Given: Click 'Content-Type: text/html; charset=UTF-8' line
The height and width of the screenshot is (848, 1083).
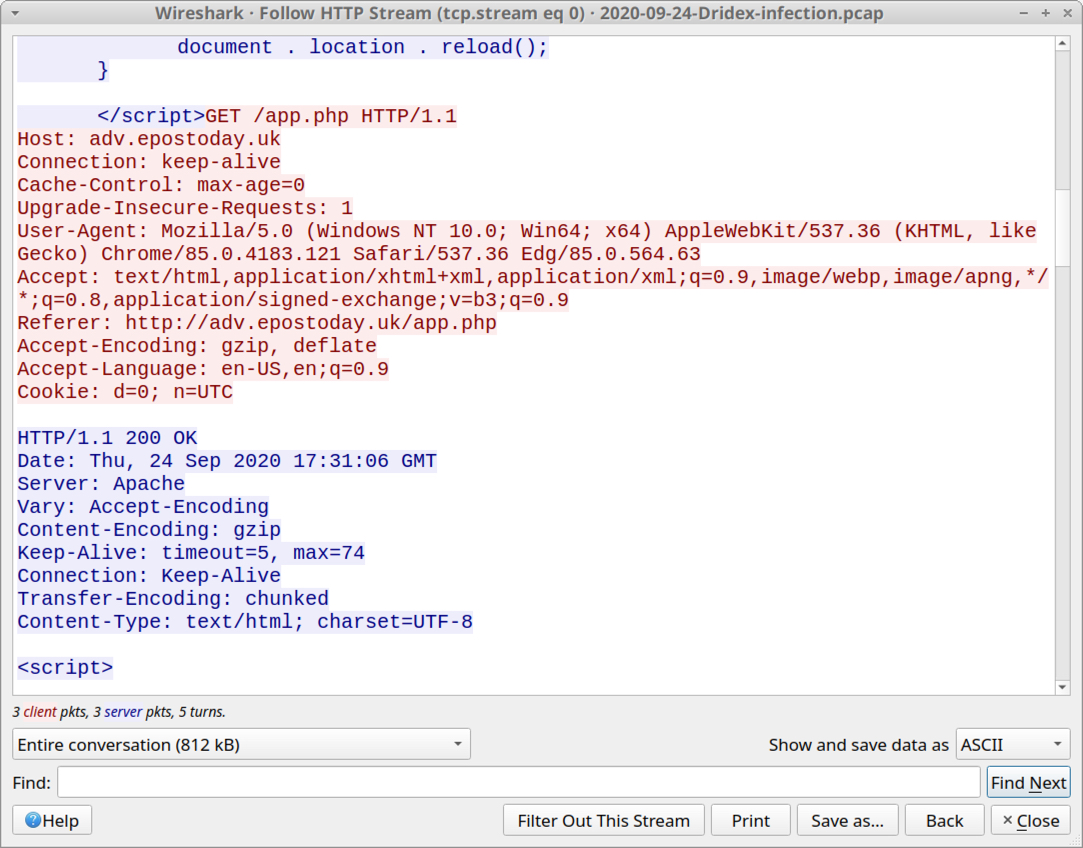Looking at the screenshot, I should coord(245,621).
